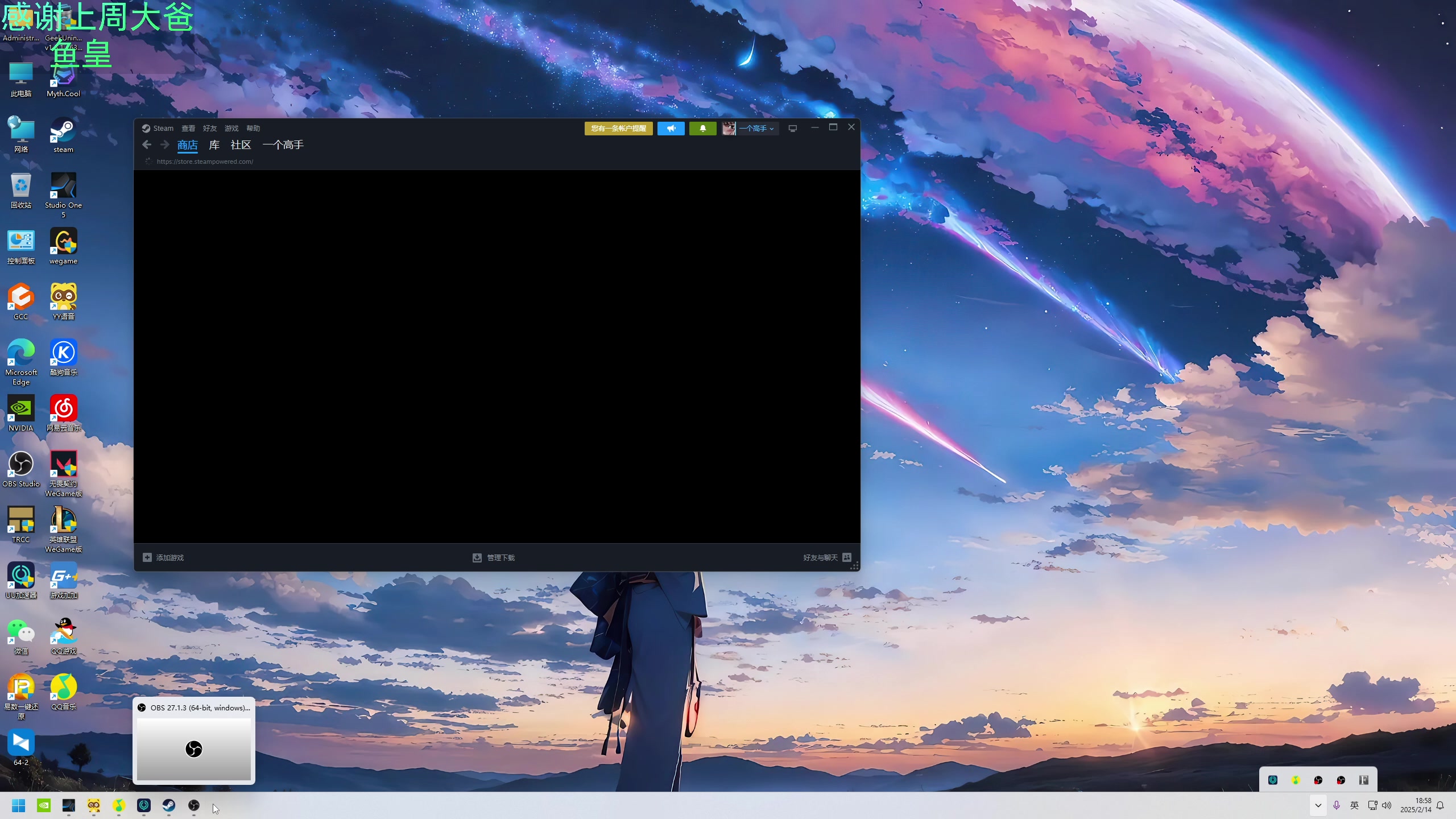Select the 回收站 recycle bin icon
The width and height of the screenshot is (1456, 819).
click(x=21, y=191)
